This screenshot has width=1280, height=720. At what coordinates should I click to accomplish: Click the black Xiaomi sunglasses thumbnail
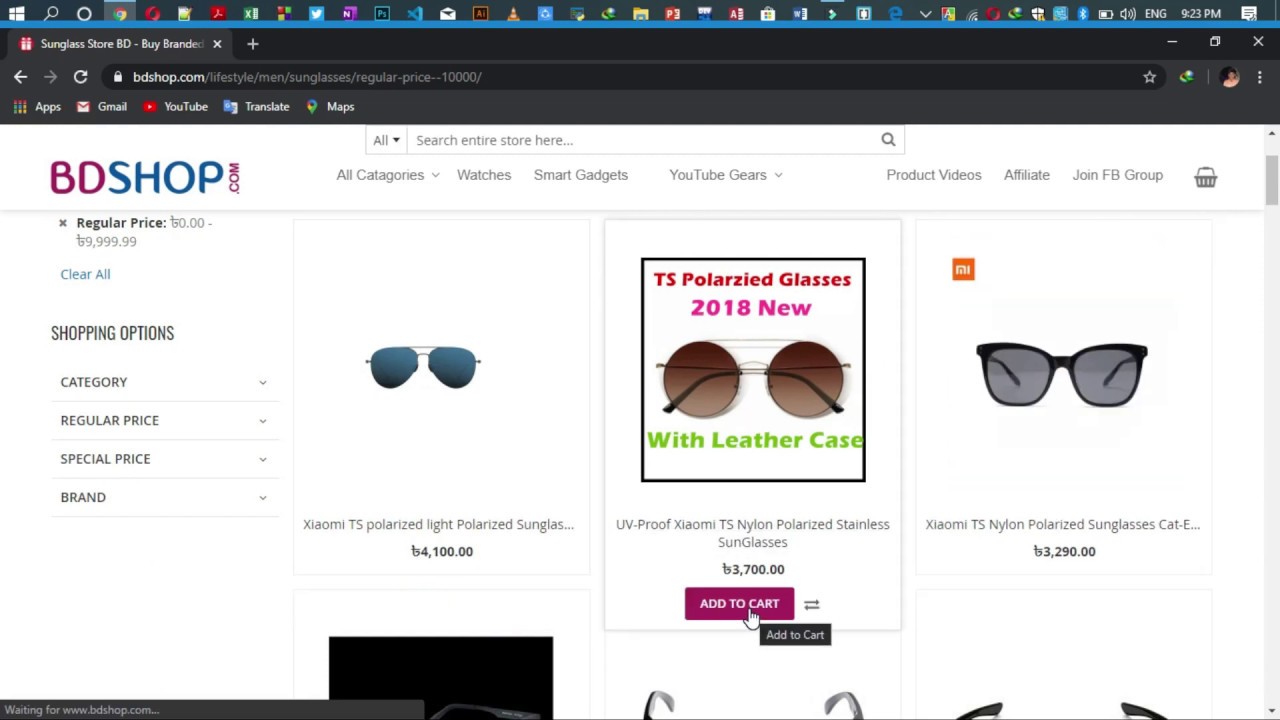point(1062,374)
